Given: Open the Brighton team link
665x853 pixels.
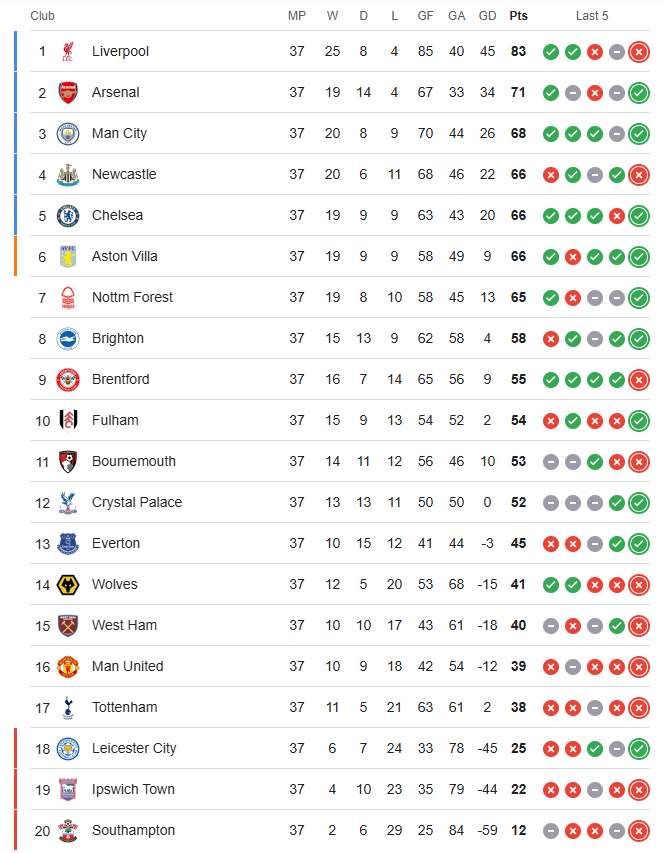Looking at the screenshot, I should tap(118, 338).
